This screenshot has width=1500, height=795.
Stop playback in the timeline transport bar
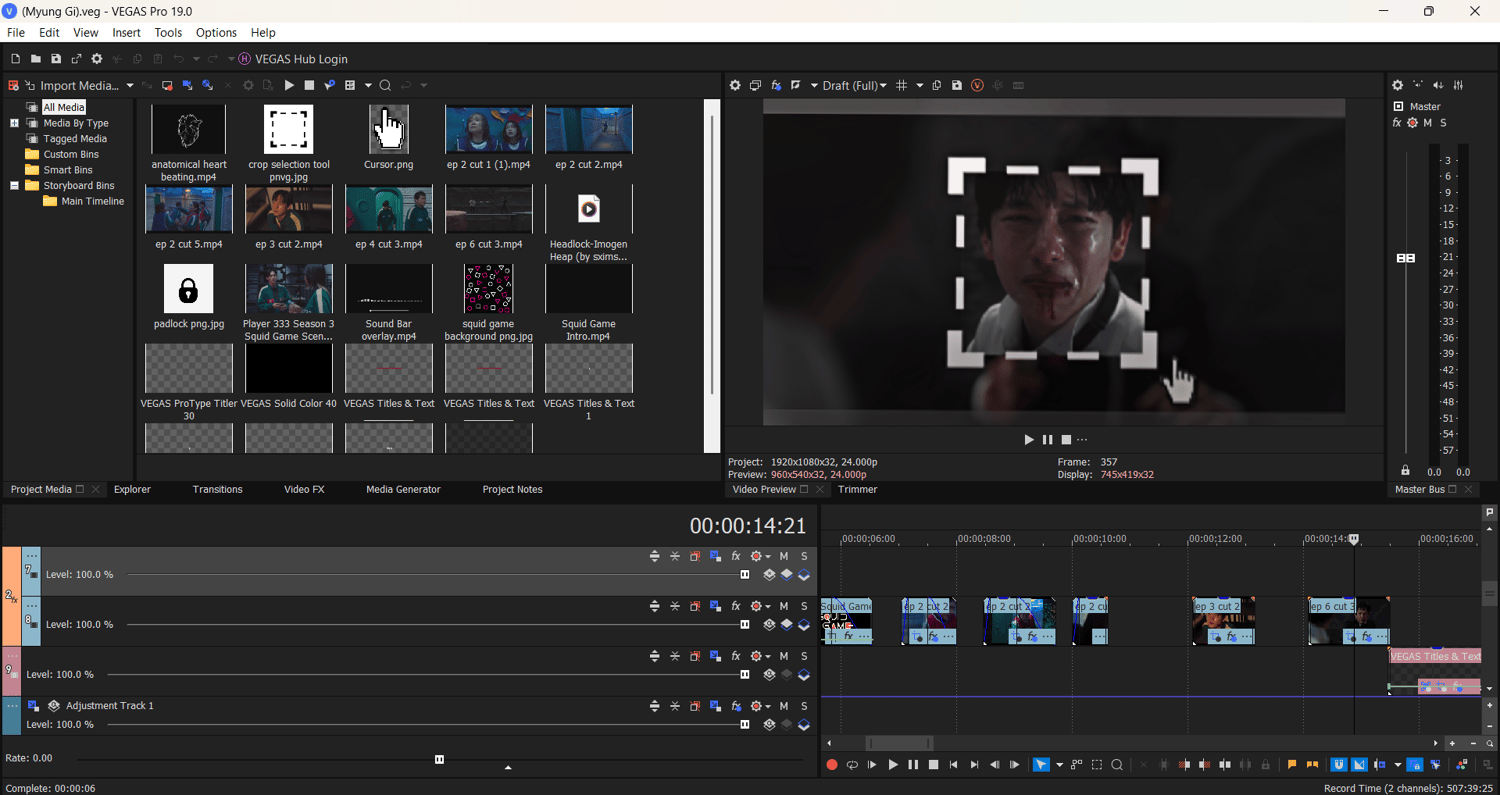point(933,765)
